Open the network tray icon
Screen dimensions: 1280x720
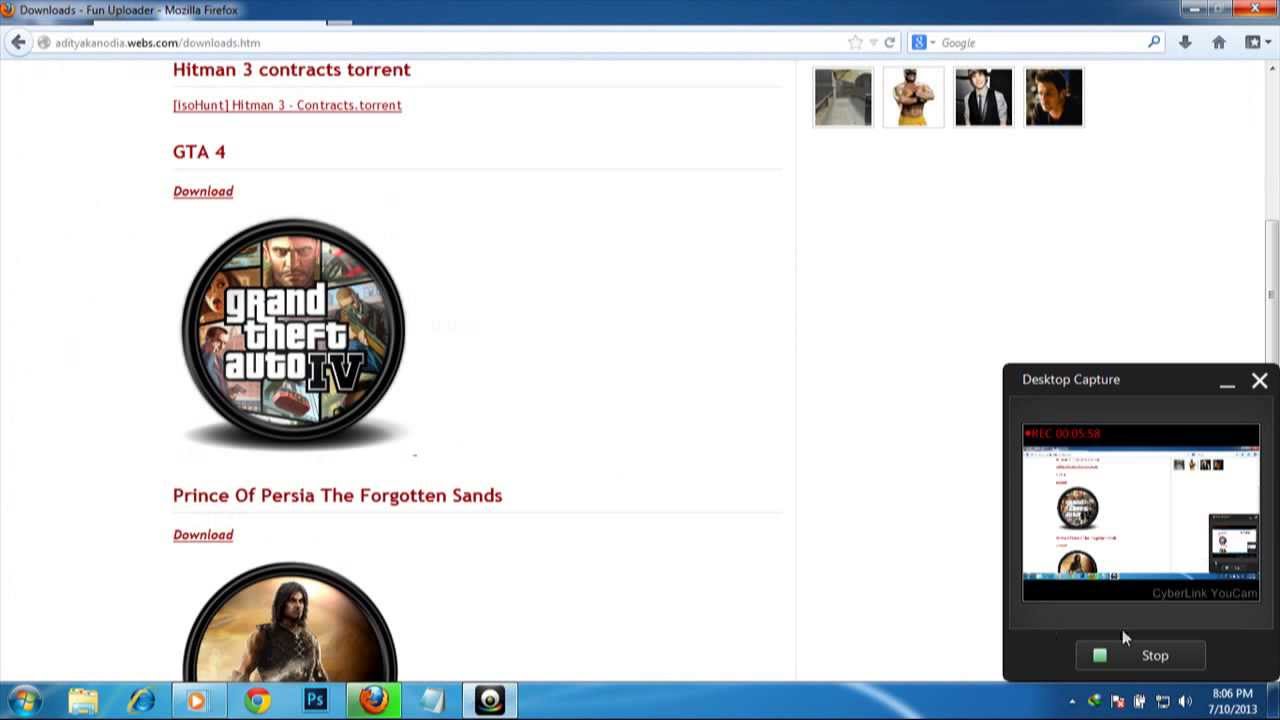click(1162, 702)
